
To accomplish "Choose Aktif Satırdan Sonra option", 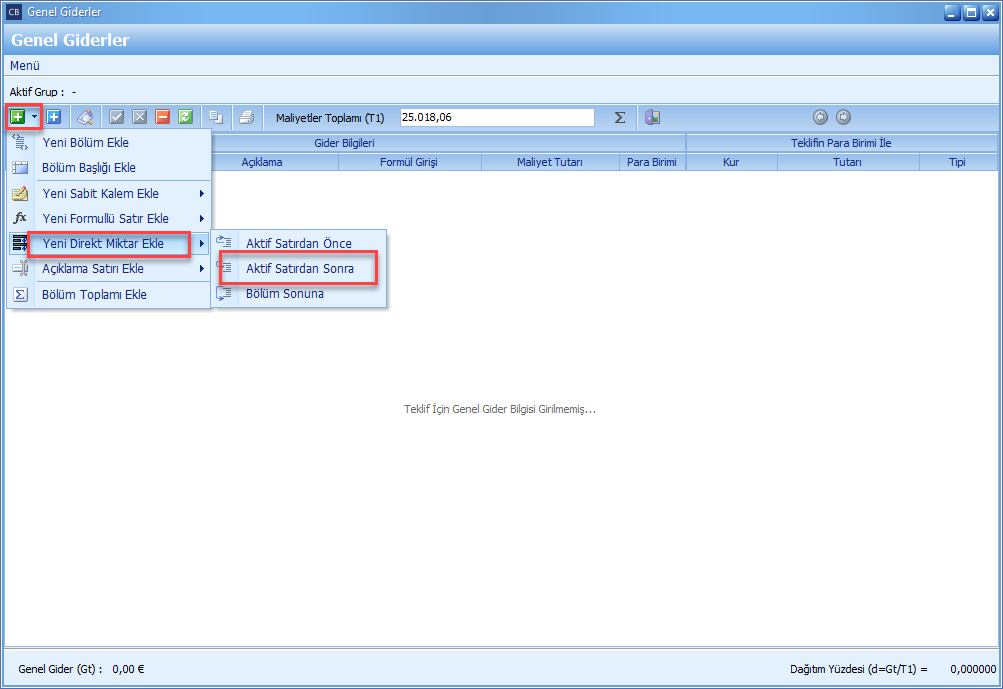I will click(x=299, y=269).
